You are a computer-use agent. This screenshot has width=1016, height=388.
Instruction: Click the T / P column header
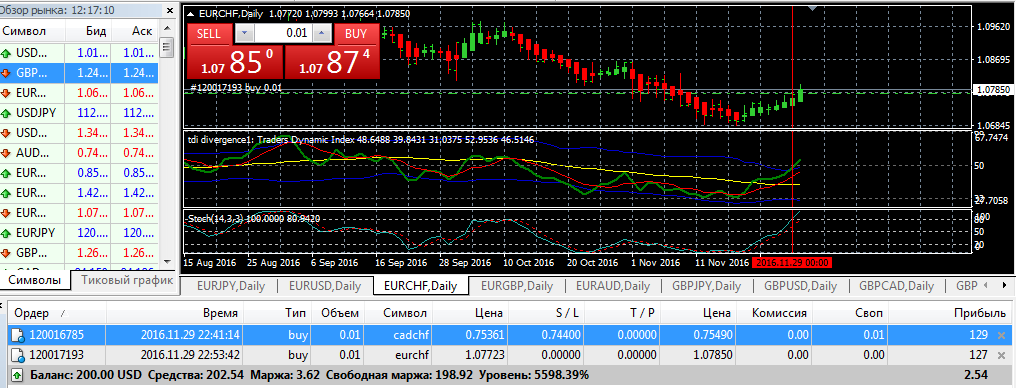(622, 314)
